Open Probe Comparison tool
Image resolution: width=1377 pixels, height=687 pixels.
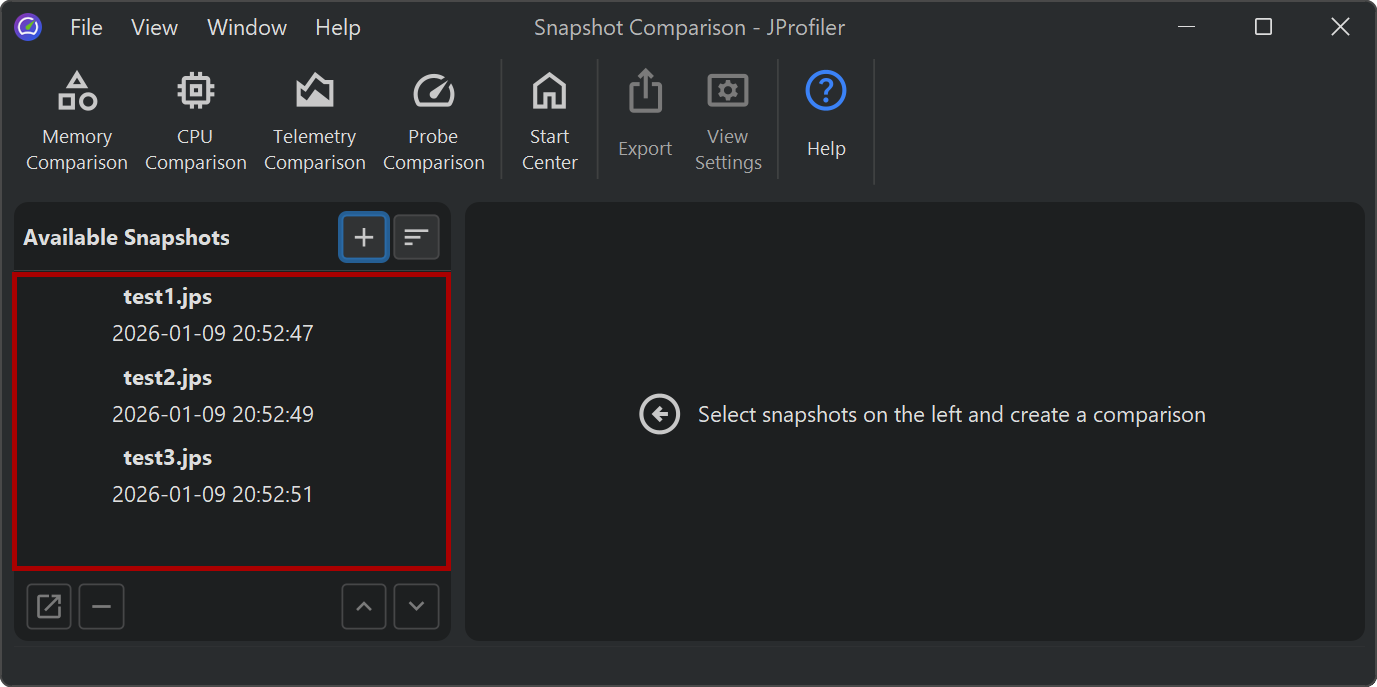(433, 122)
